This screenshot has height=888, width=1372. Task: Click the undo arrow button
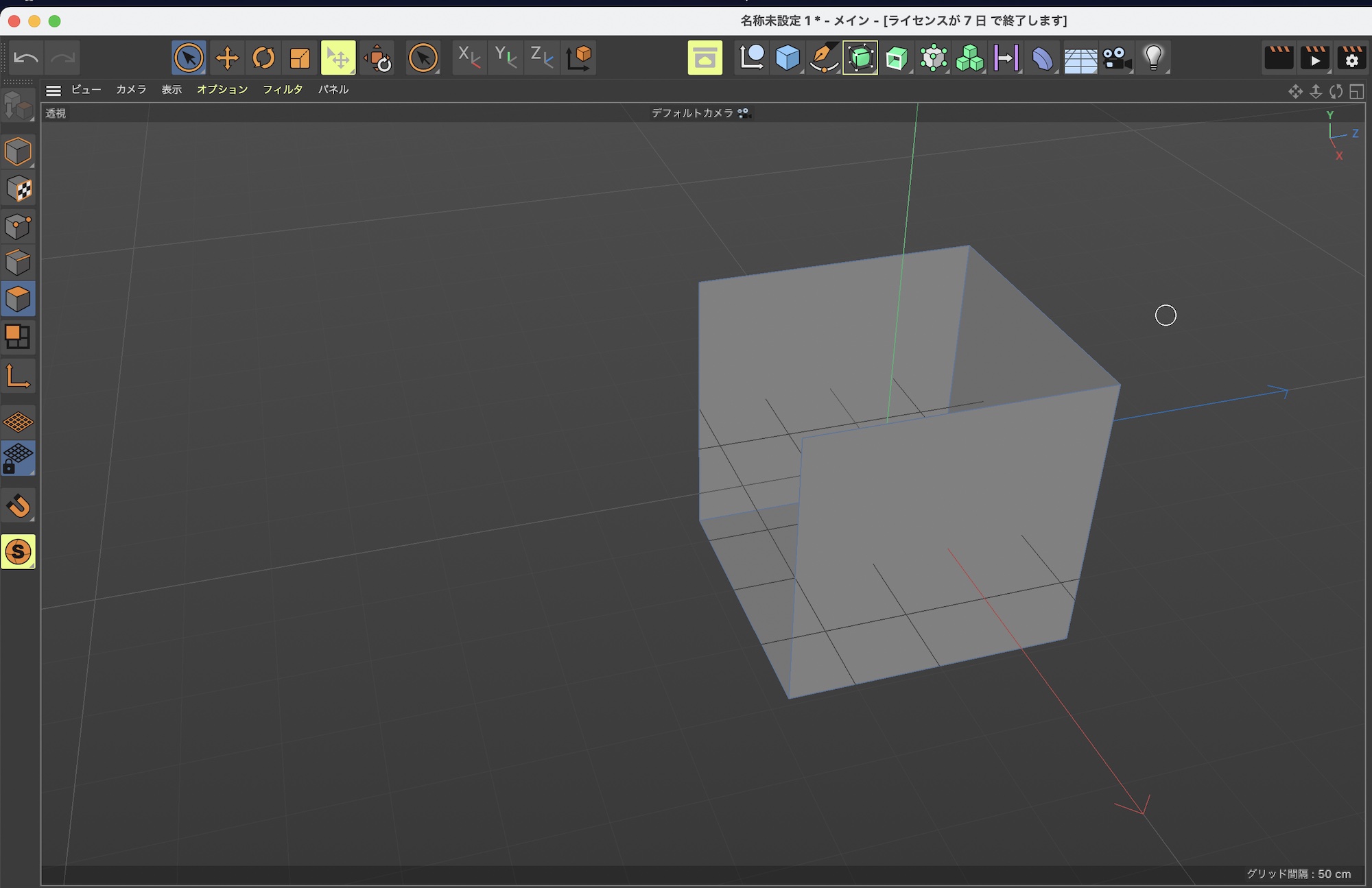(26, 58)
